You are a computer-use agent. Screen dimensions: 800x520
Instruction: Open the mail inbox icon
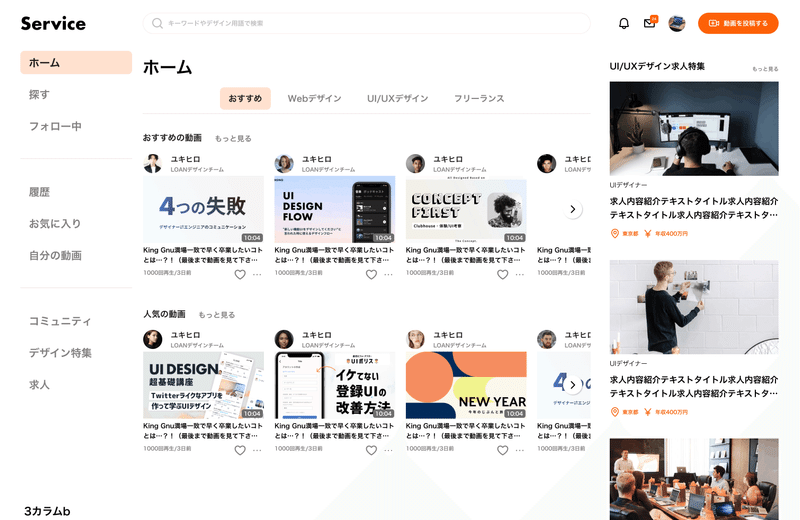649,23
